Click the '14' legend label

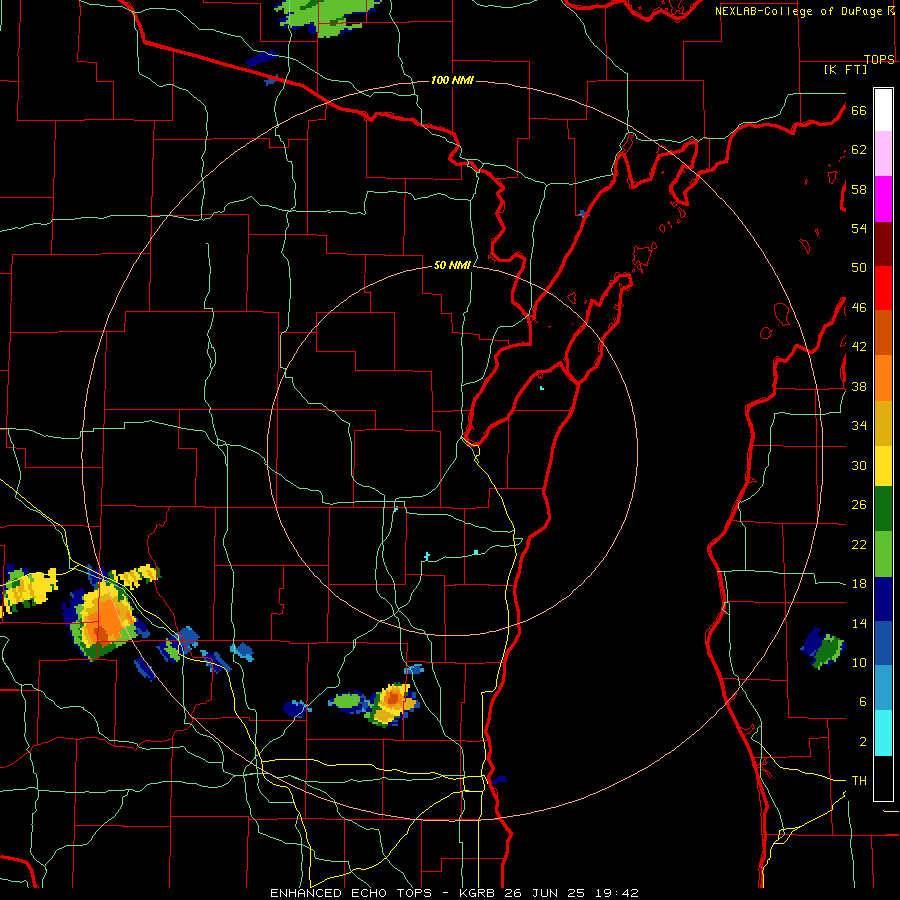pos(859,623)
